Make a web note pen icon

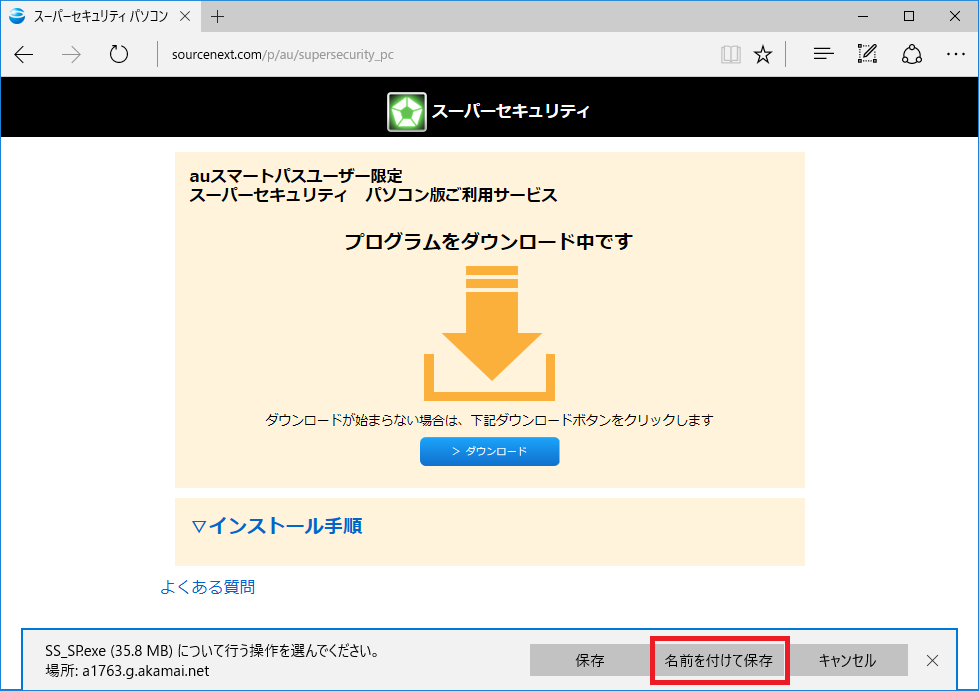(x=867, y=54)
